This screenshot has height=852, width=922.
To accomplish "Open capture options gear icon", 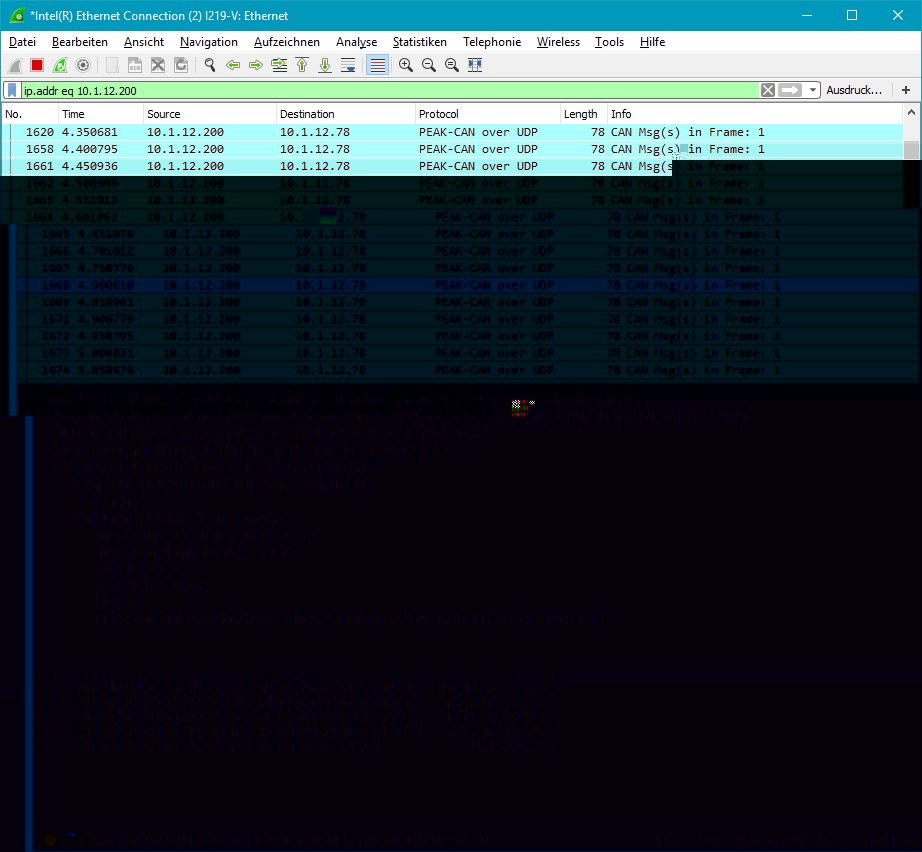I will tap(83, 65).
